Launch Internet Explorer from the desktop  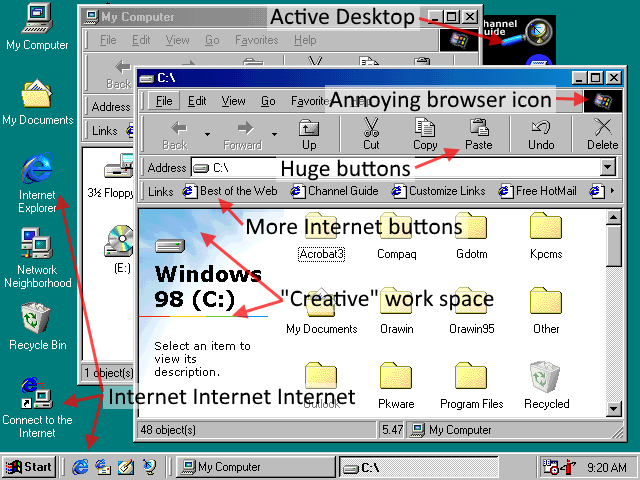point(37,183)
